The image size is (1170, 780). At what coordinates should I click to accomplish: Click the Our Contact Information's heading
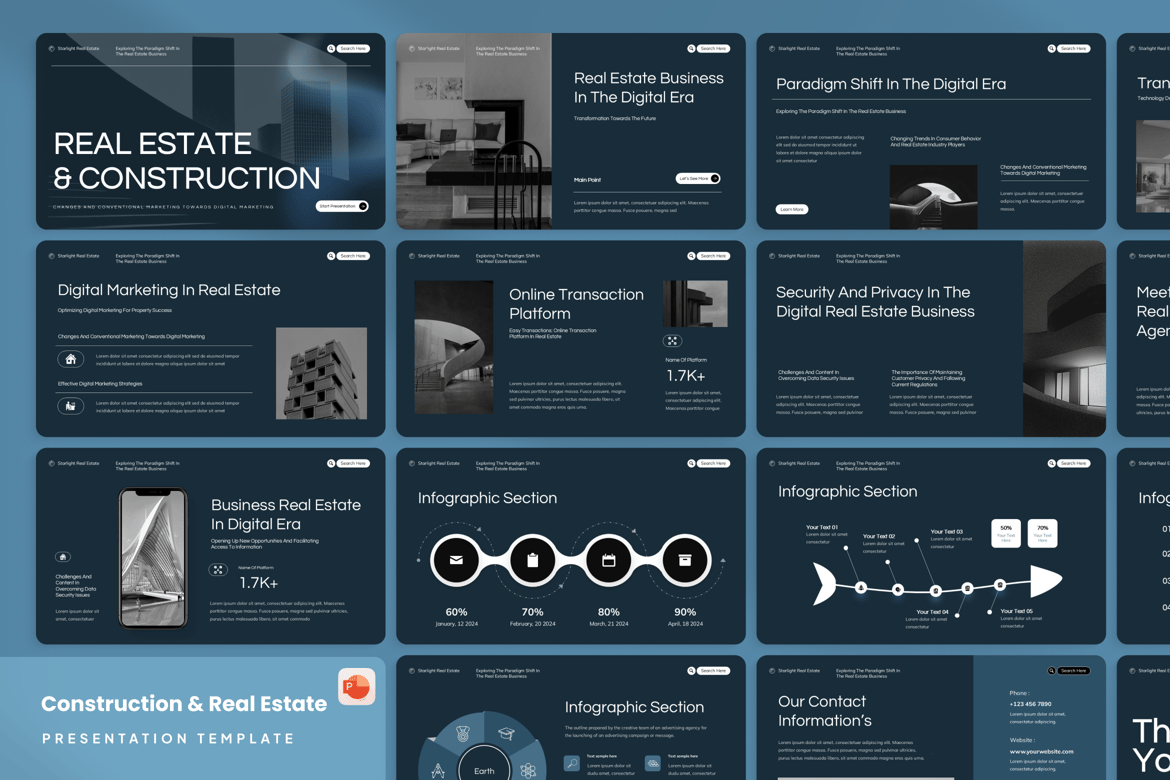pos(825,711)
